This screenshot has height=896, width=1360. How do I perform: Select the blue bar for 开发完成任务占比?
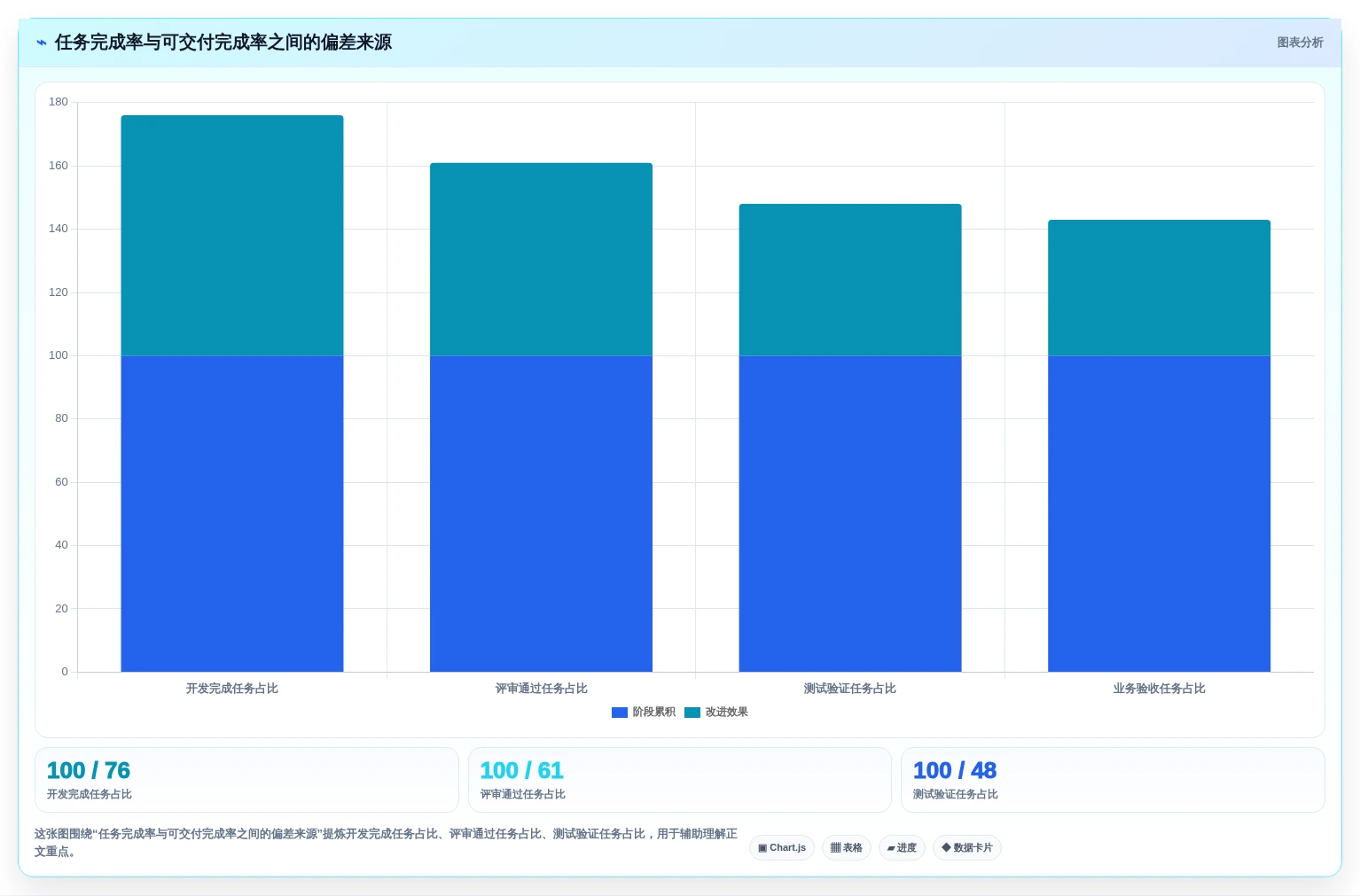click(x=232, y=514)
